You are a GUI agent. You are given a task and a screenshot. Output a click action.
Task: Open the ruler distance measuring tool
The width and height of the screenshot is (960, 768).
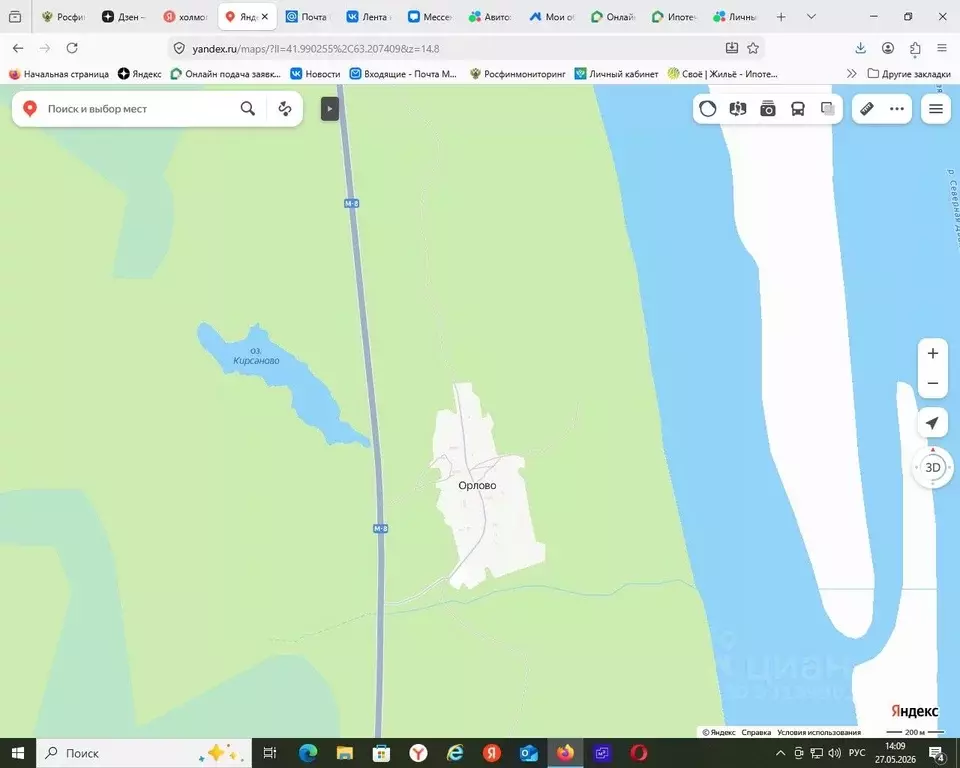click(867, 109)
